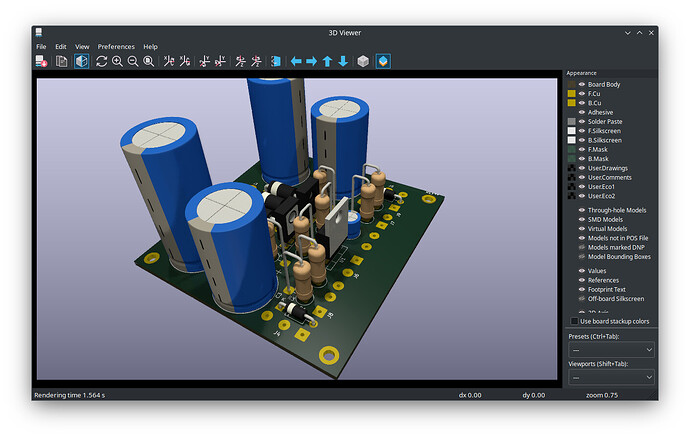The height and width of the screenshot is (437, 690).
Task: Click the References label in Appearance panel
Action: tap(603, 280)
